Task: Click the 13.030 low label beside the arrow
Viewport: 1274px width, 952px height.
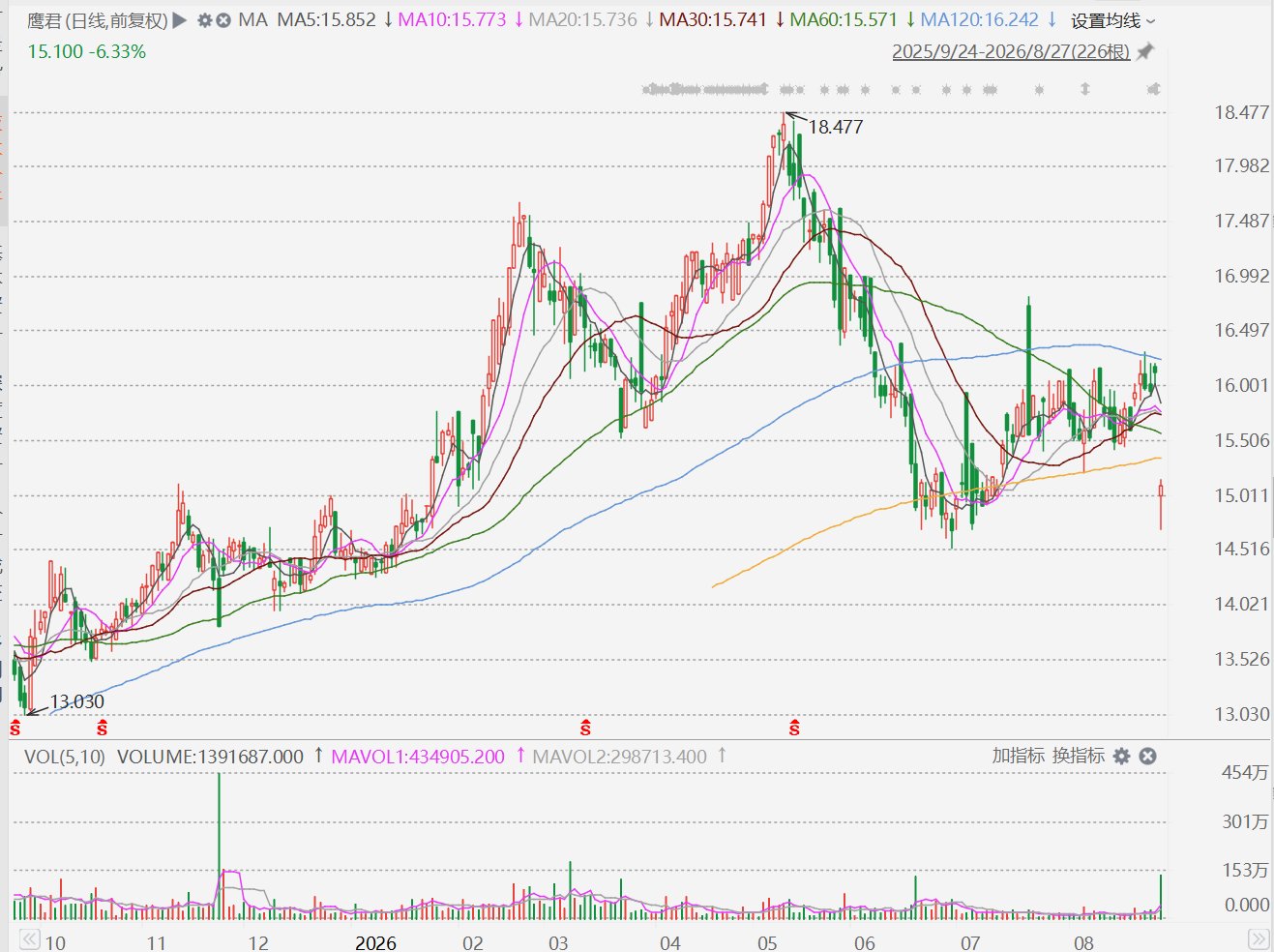Action: 77,701
